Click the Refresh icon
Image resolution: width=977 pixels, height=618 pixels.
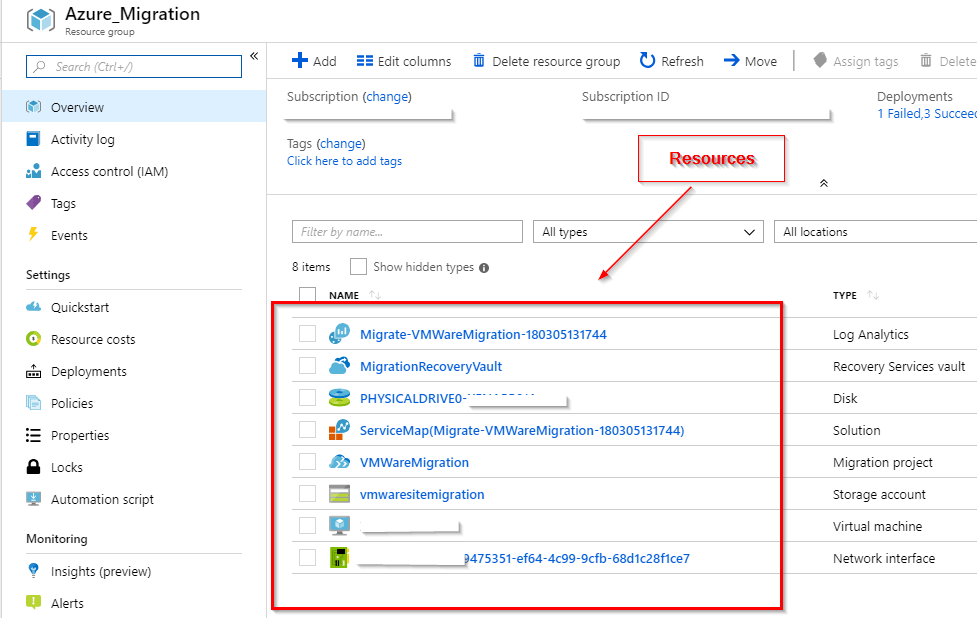[x=648, y=61]
